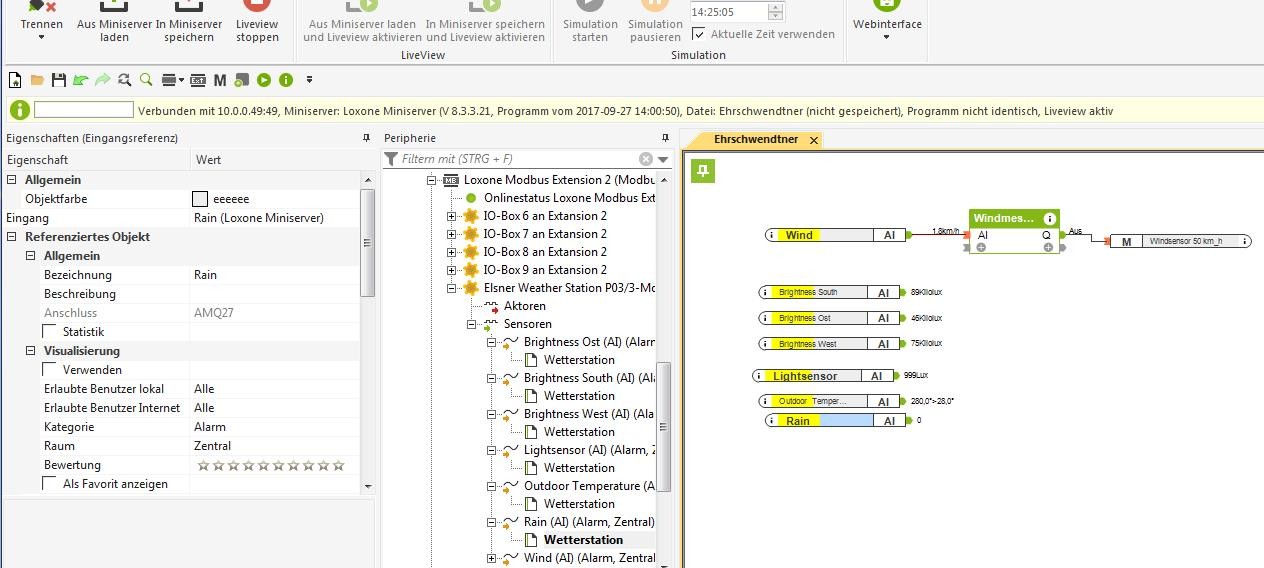Click the Objektfarbe color swatch

(200, 199)
